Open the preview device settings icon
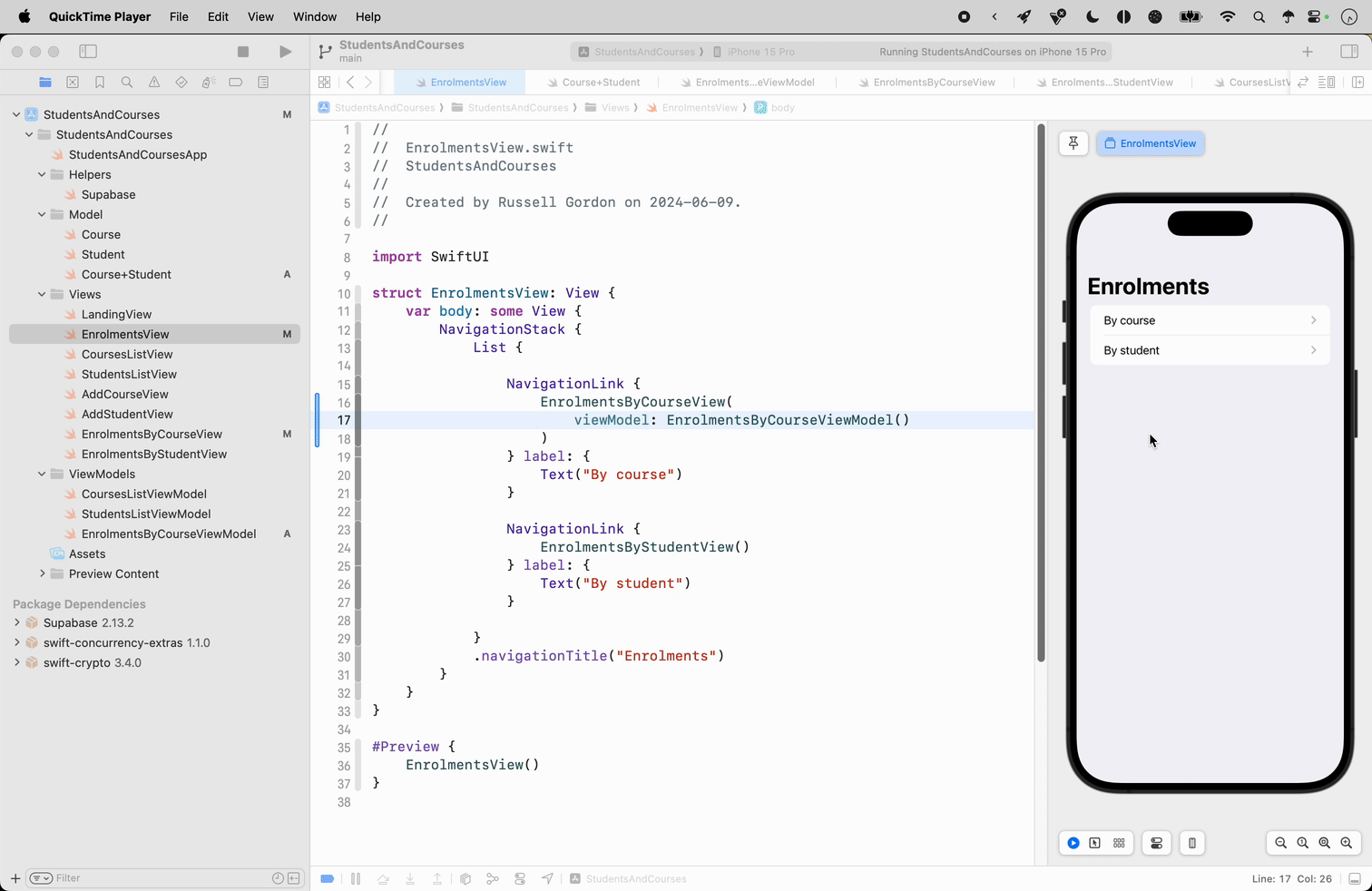This screenshot has height=891, width=1372. click(1156, 843)
